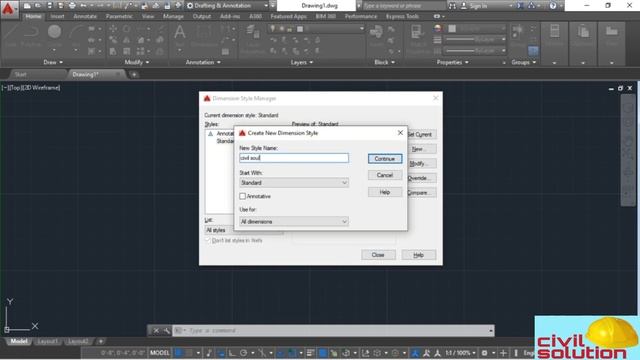
Task: Toggle Ortho mode in status bar
Action: pyautogui.click(x=232, y=353)
